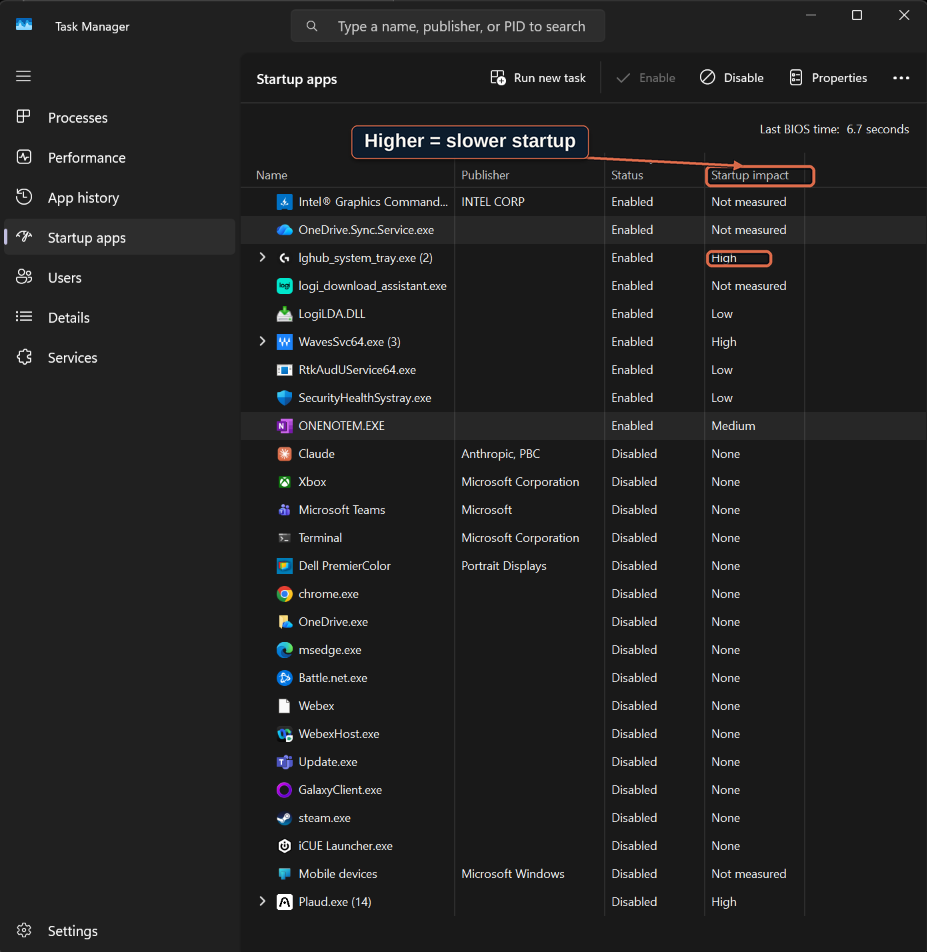Select the RtkAudUService64.exe row
The width and height of the screenshot is (927, 952).
point(583,370)
